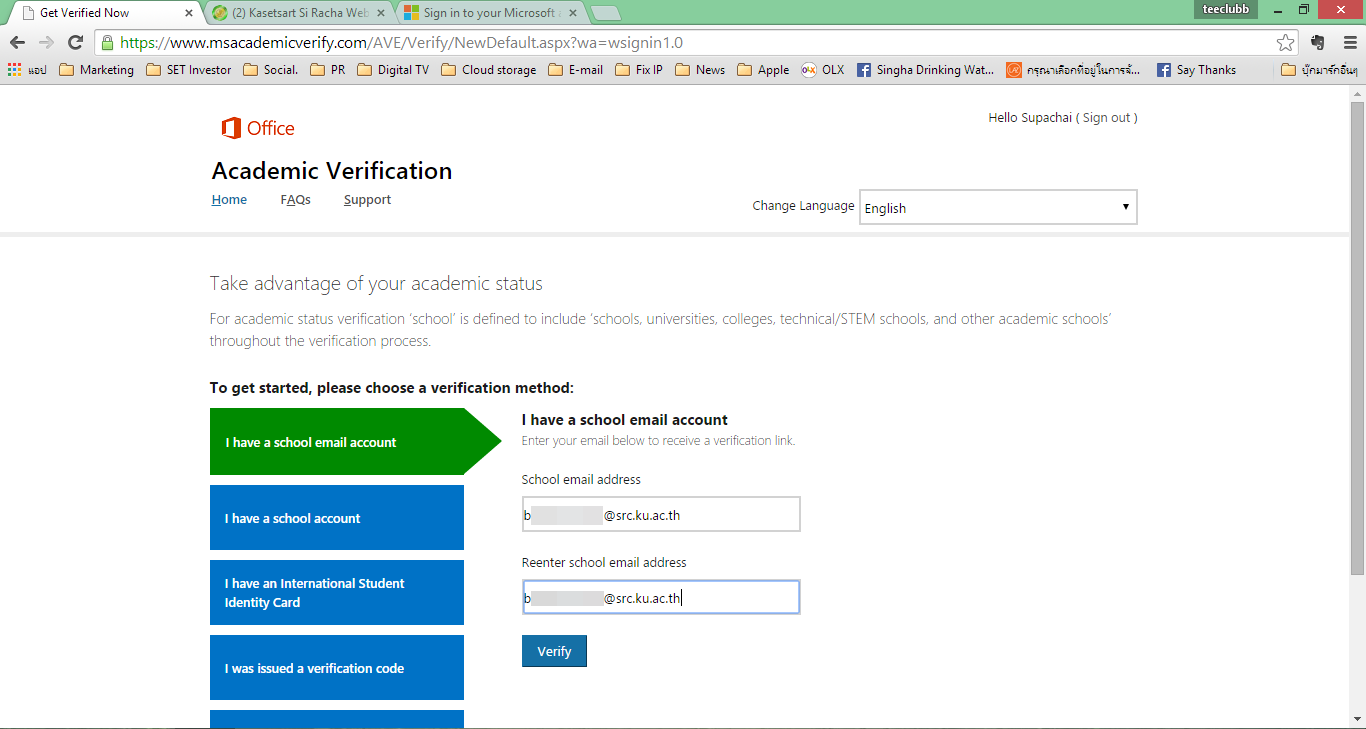1366x729 pixels.
Task: Click the browser address bar URL
Action: click(x=401, y=43)
